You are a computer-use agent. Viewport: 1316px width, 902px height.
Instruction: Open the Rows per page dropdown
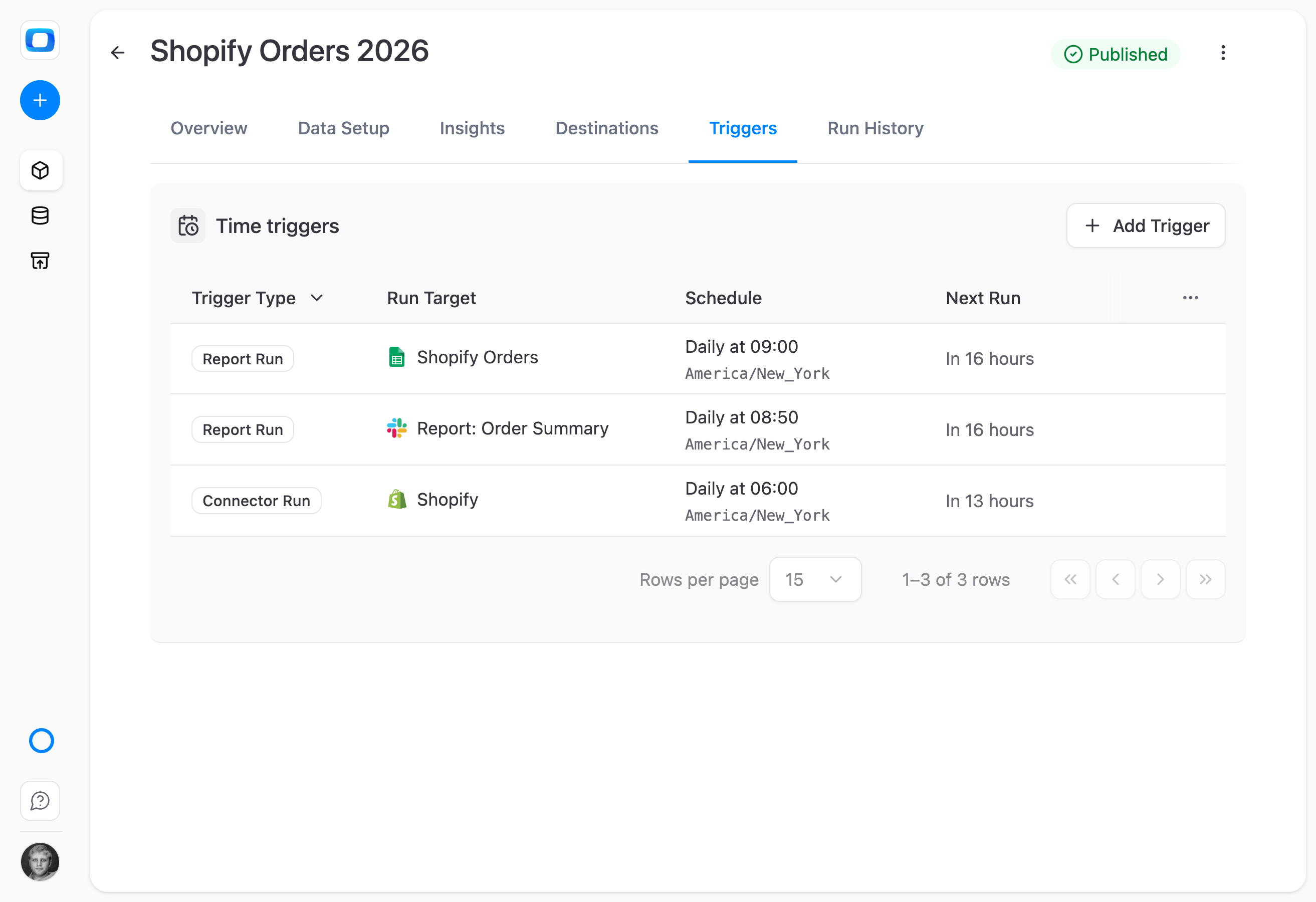pos(815,579)
